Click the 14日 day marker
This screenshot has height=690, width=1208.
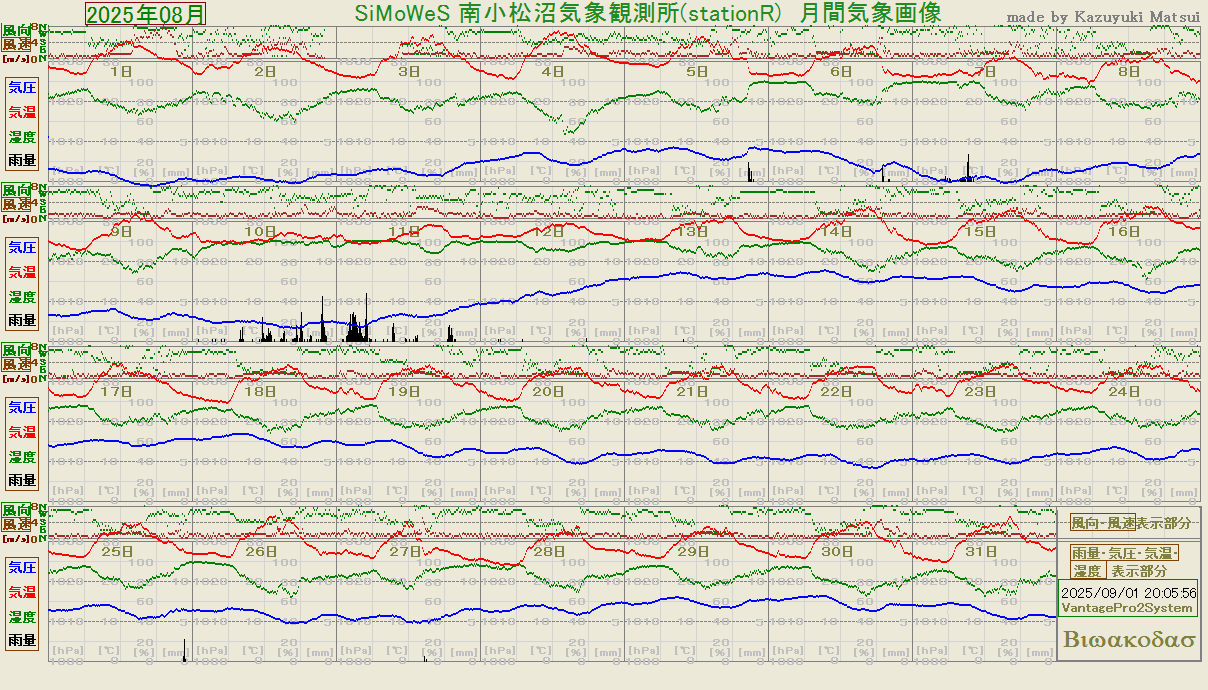click(837, 231)
